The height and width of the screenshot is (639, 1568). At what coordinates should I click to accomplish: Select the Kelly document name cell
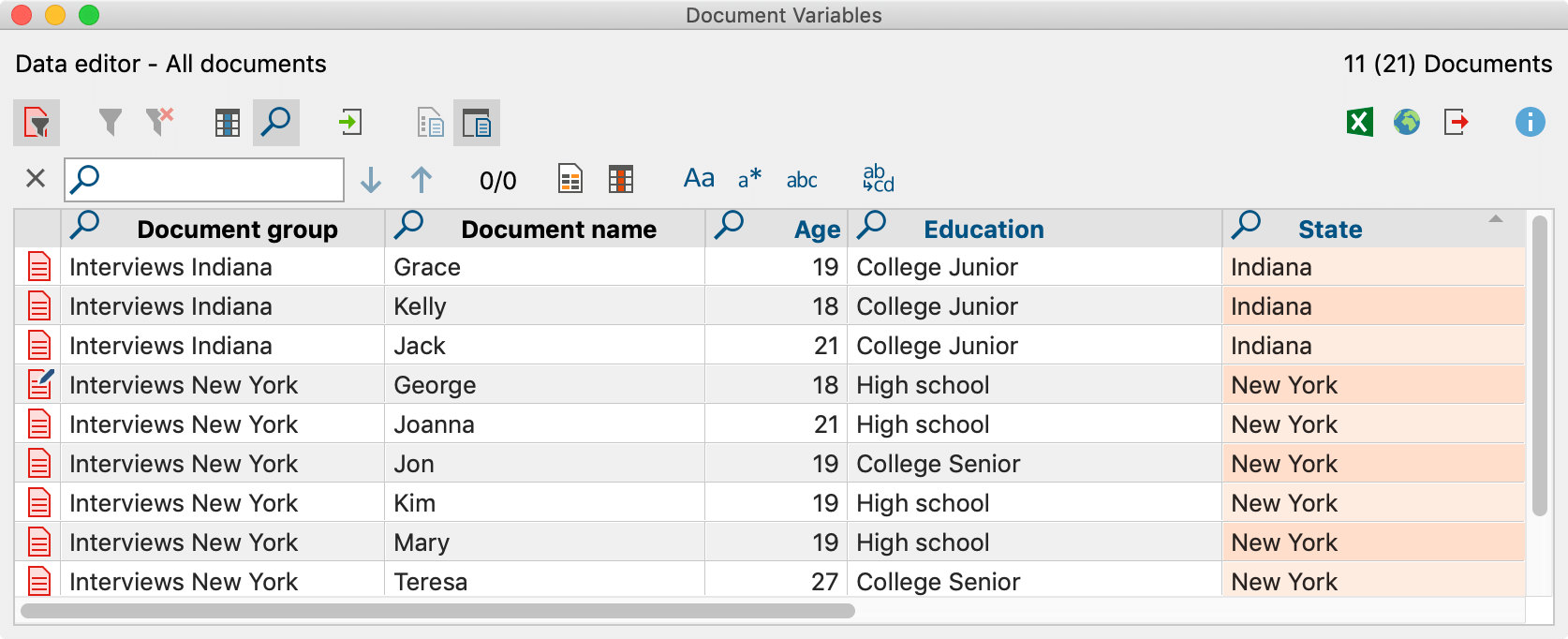(544, 306)
